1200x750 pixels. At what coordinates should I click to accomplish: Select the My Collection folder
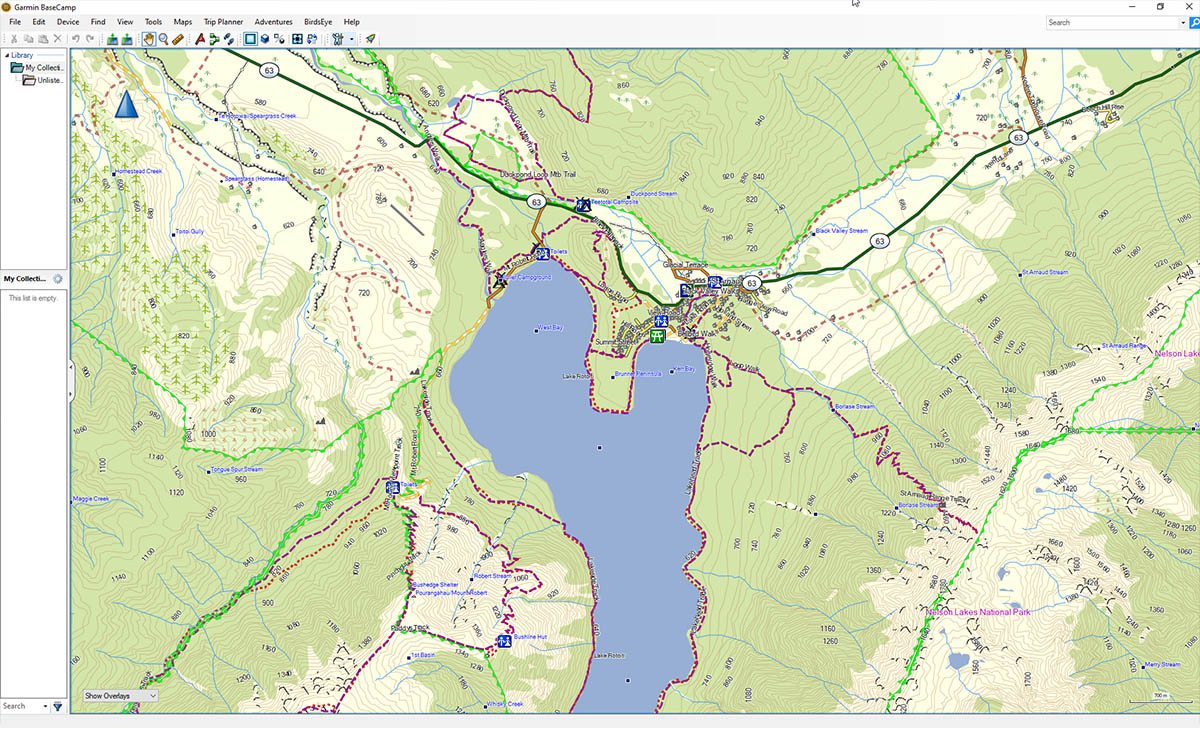coord(35,67)
